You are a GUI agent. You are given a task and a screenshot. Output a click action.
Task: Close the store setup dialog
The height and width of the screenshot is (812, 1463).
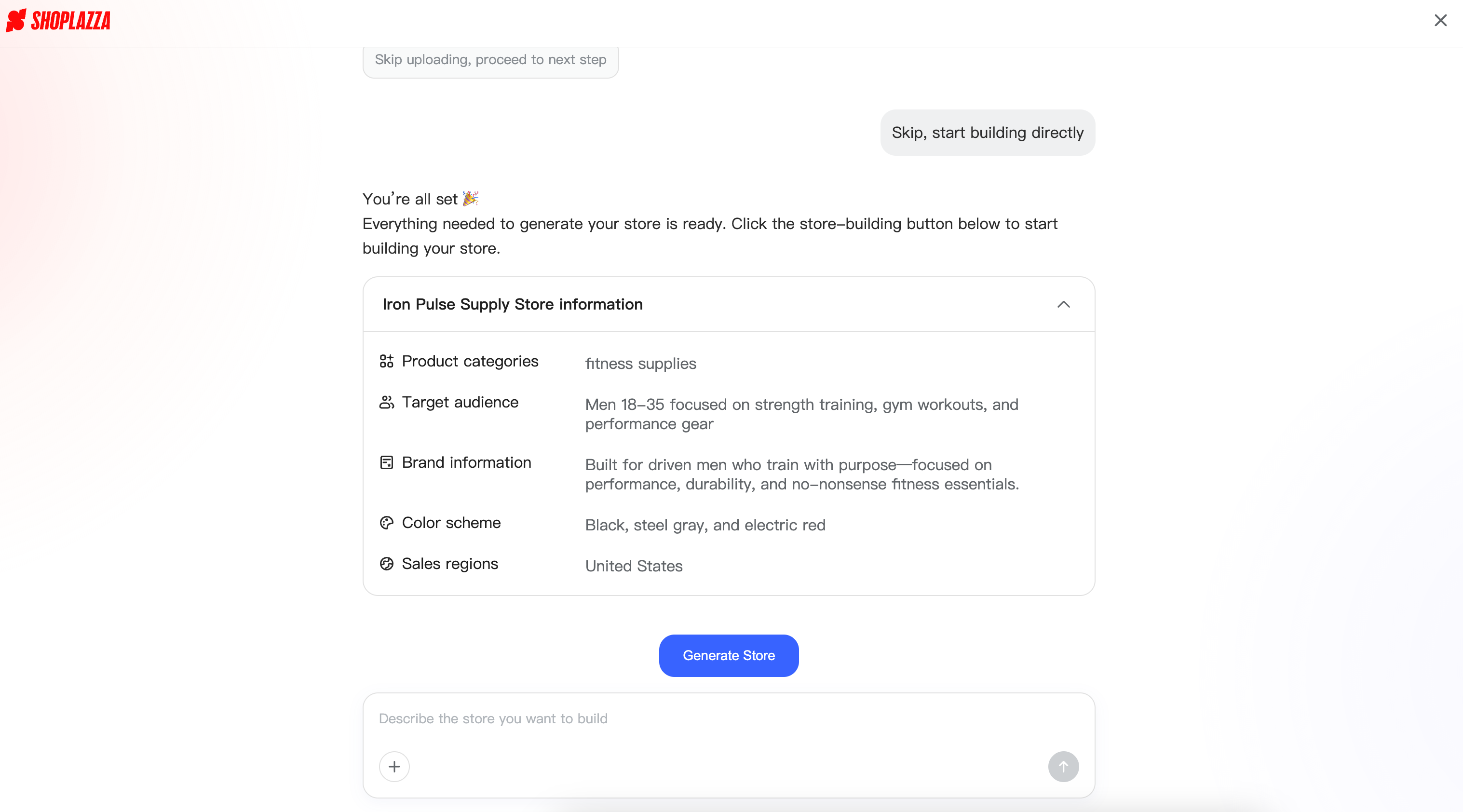point(1440,20)
